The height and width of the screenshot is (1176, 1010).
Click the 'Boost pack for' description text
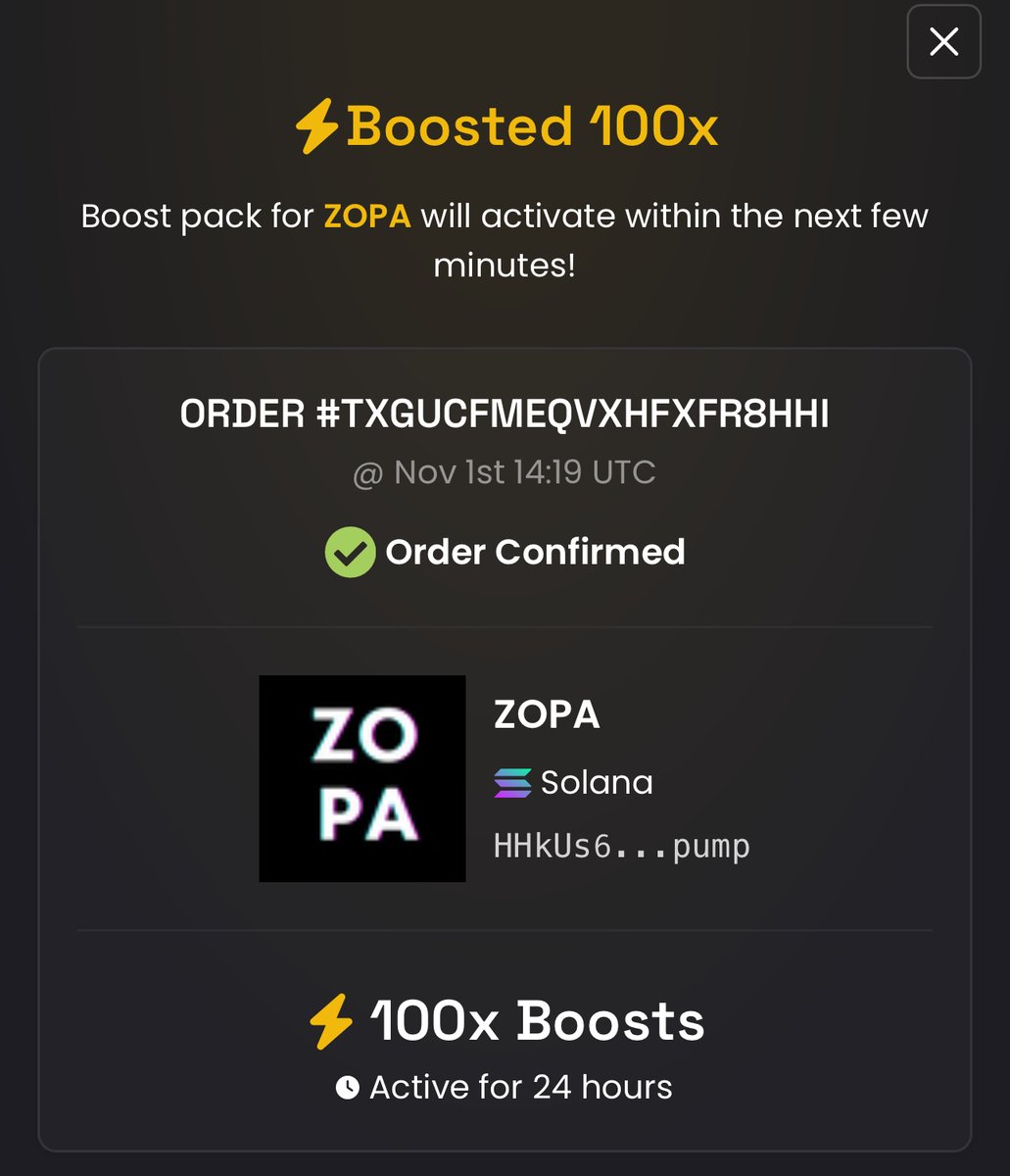pos(197,216)
